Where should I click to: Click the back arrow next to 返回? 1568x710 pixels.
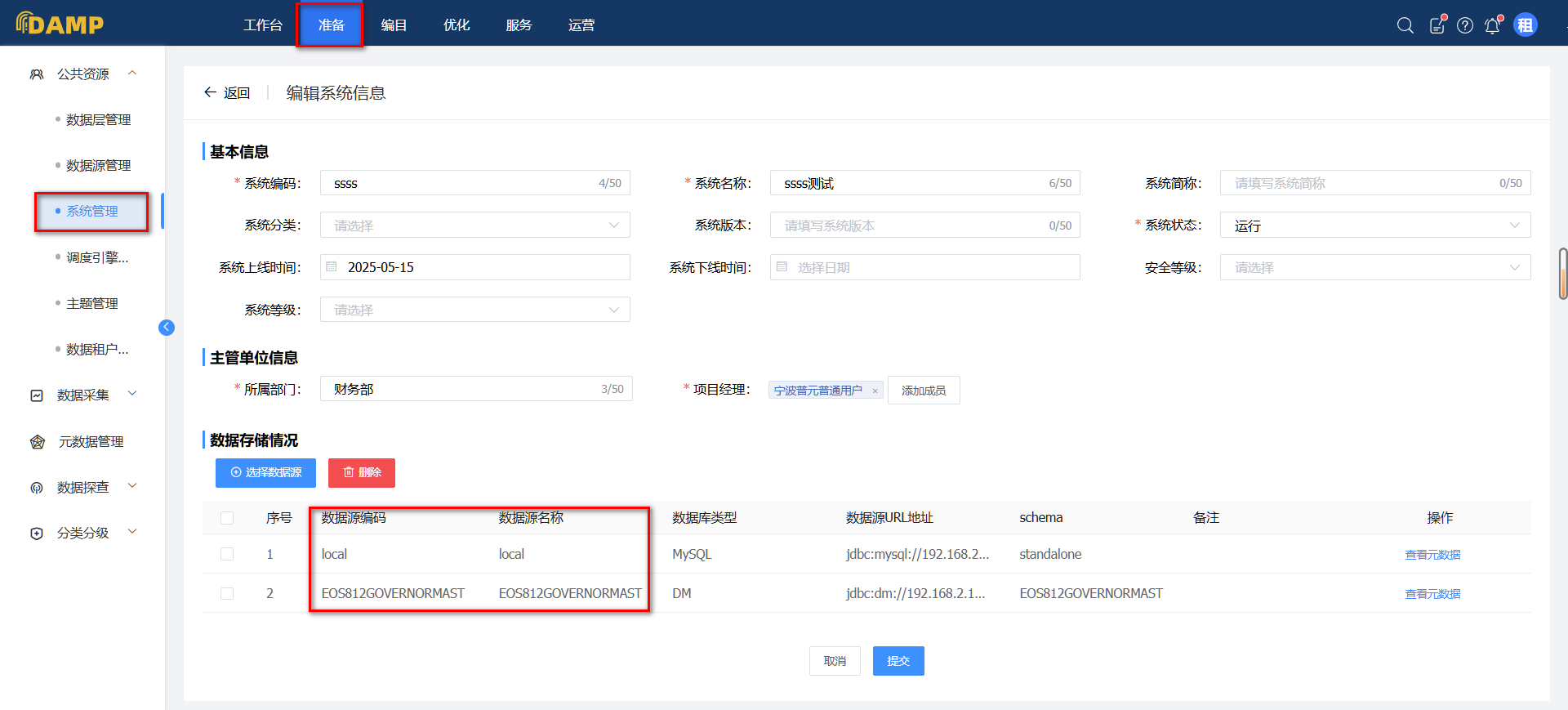point(210,92)
